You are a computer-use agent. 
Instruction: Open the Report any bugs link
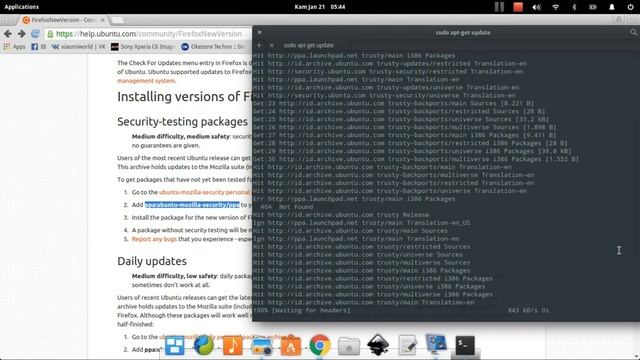(x=154, y=239)
